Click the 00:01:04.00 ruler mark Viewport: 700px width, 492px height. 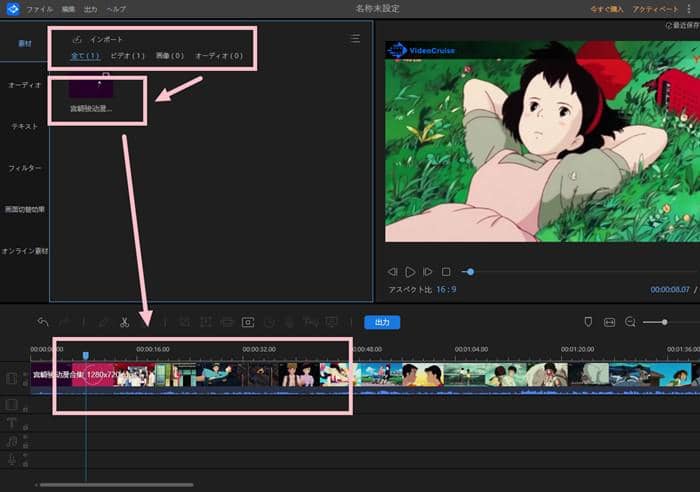(471, 349)
